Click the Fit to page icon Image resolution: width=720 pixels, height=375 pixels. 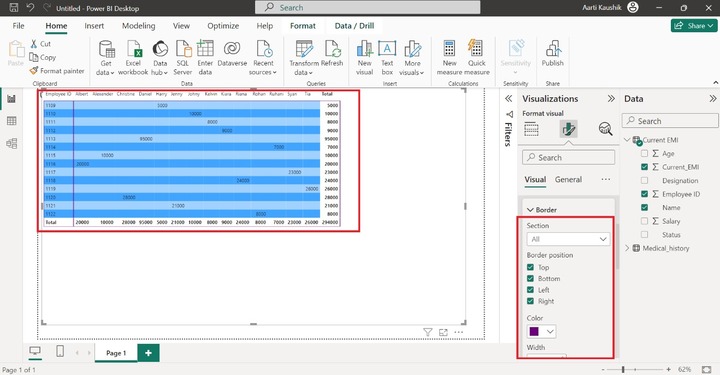click(707, 369)
